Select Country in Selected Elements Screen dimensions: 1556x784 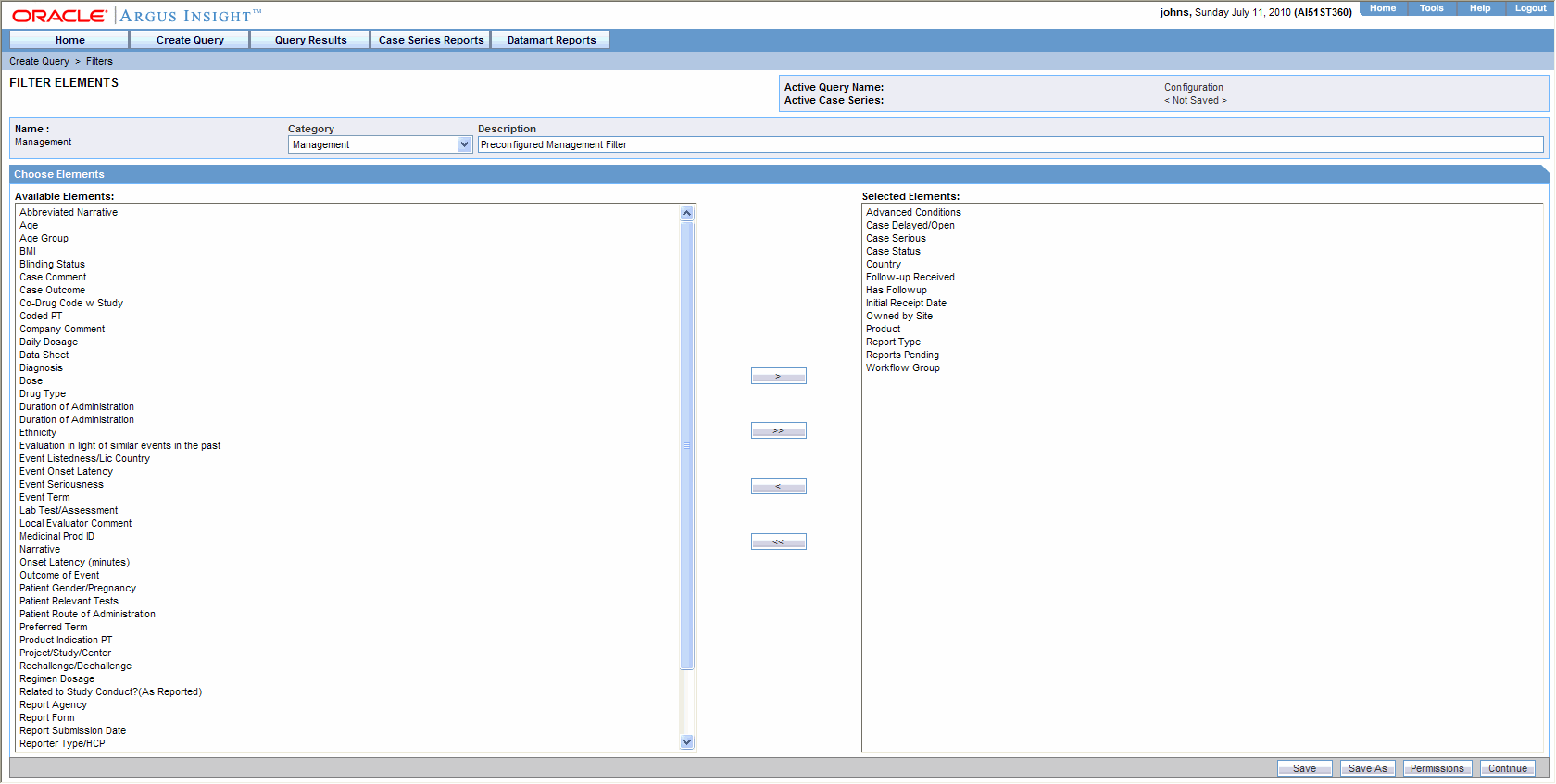884,264
